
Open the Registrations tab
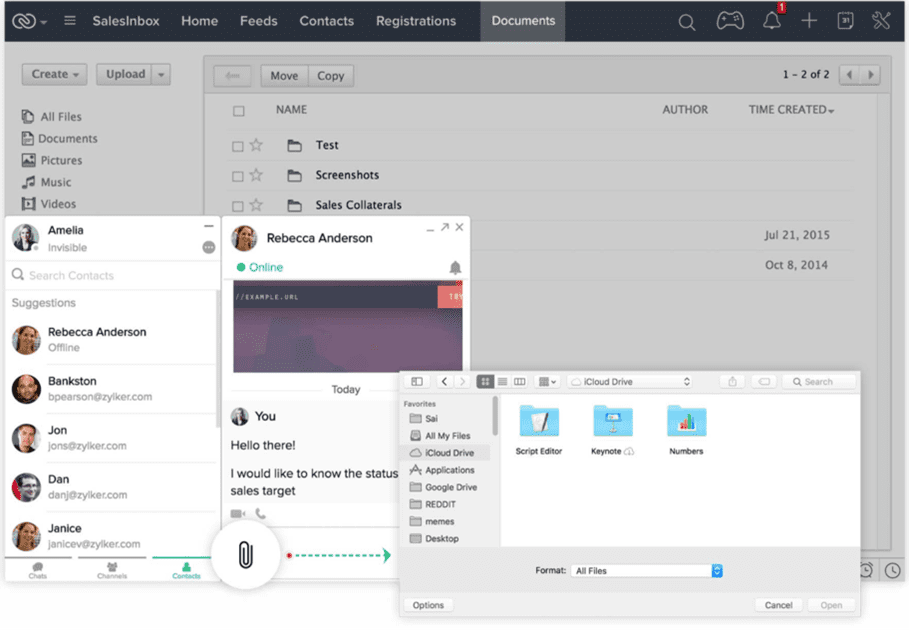(x=416, y=21)
